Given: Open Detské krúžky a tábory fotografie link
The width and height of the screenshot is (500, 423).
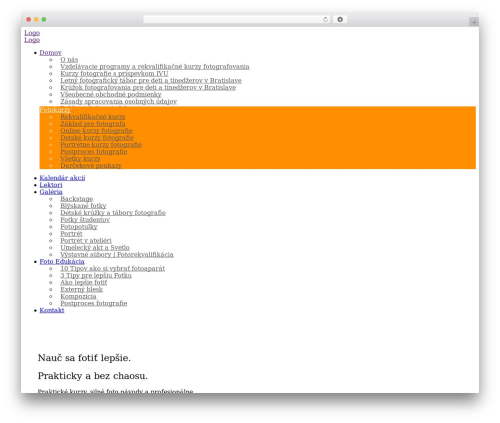Looking at the screenshot, I should pos(113,213).
